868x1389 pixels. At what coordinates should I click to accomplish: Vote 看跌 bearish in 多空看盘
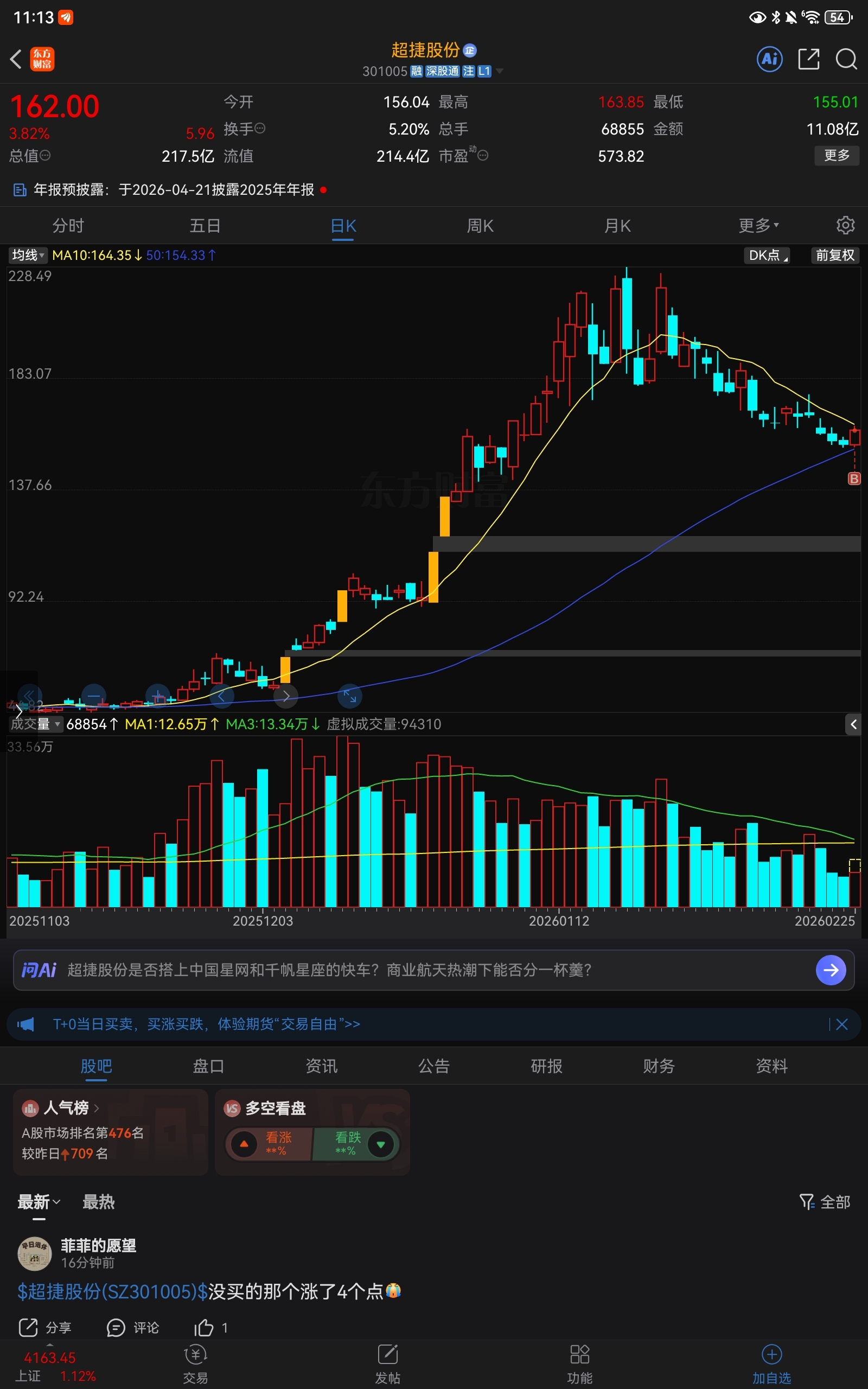[356, 1144]
